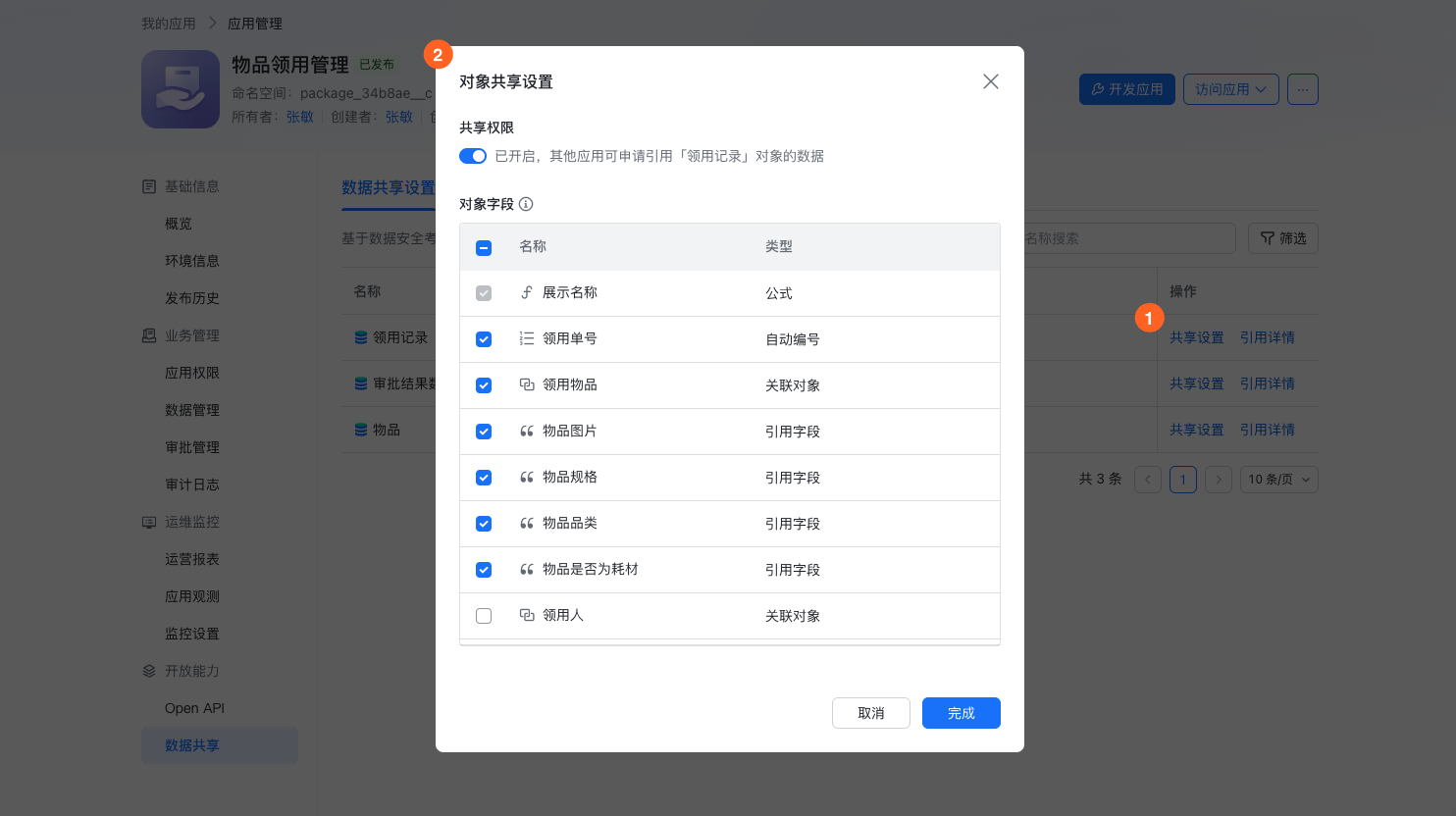Click the reference icon beside 物品规格
Image resolution: width=1456 pixels, height=816 pixels.
(527, 477)
